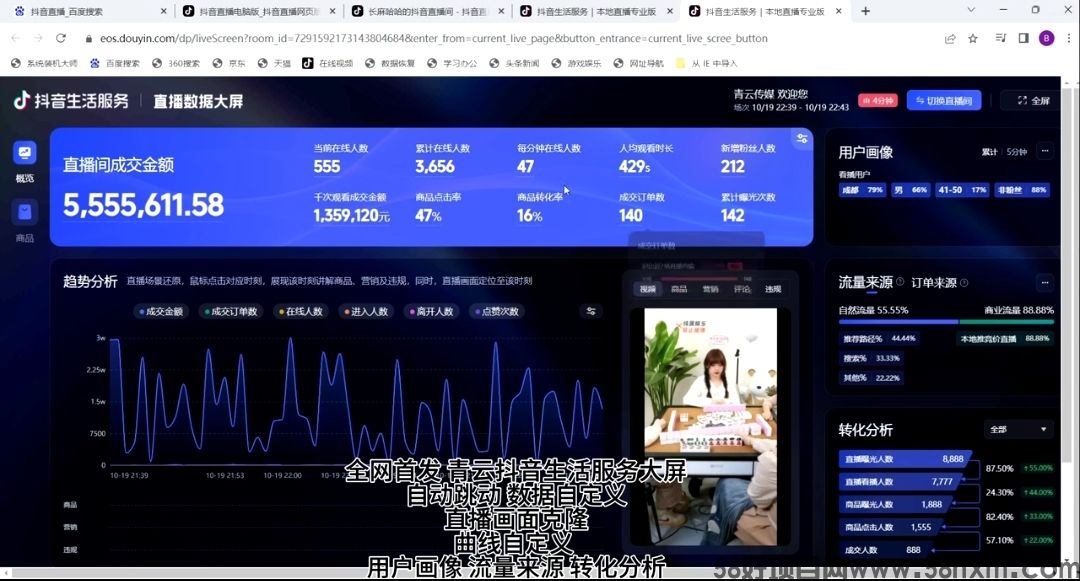
Task: Open the purple B profile avatar
Action: (x=1046, y=39)
